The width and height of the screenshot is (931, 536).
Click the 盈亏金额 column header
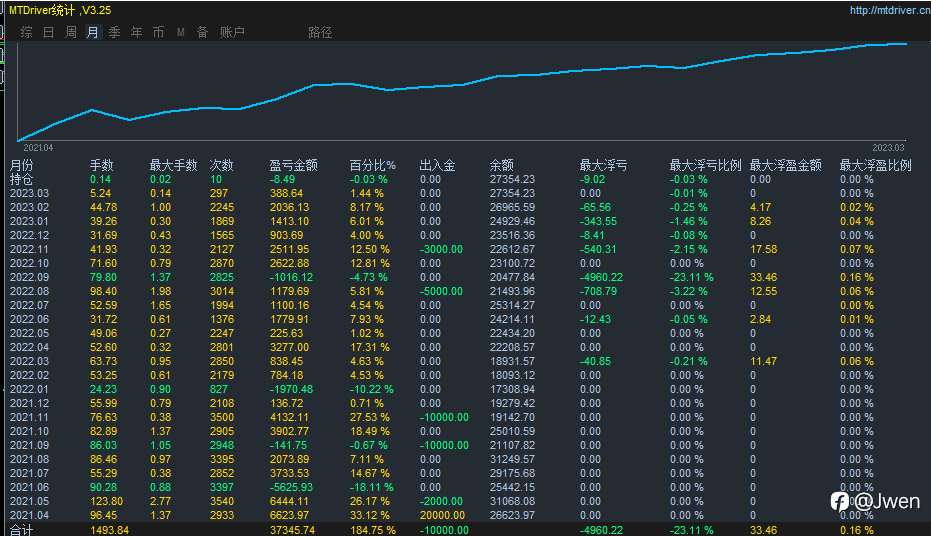coord(293,165)
